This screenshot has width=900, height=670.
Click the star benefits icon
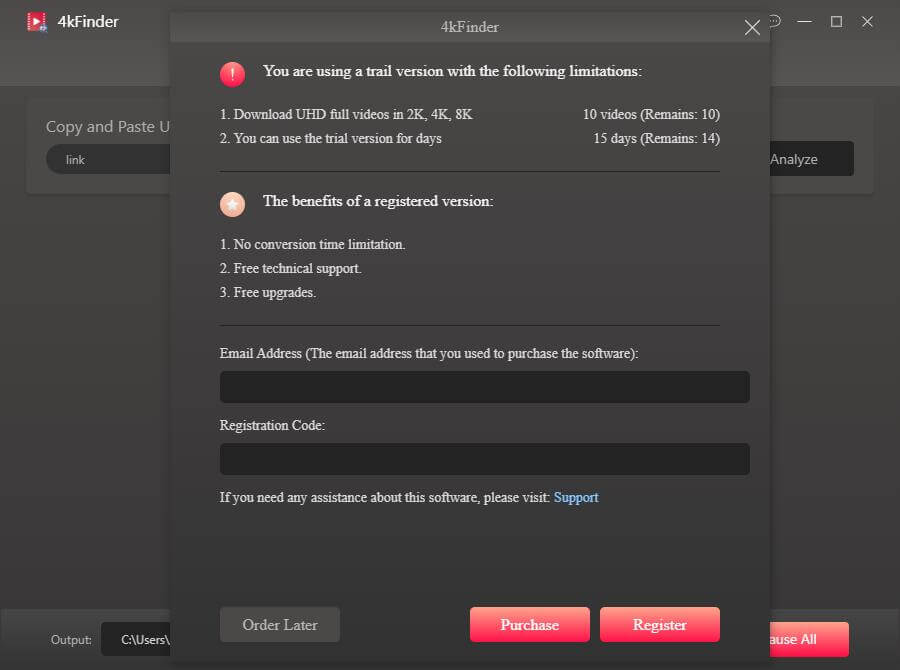232,204
